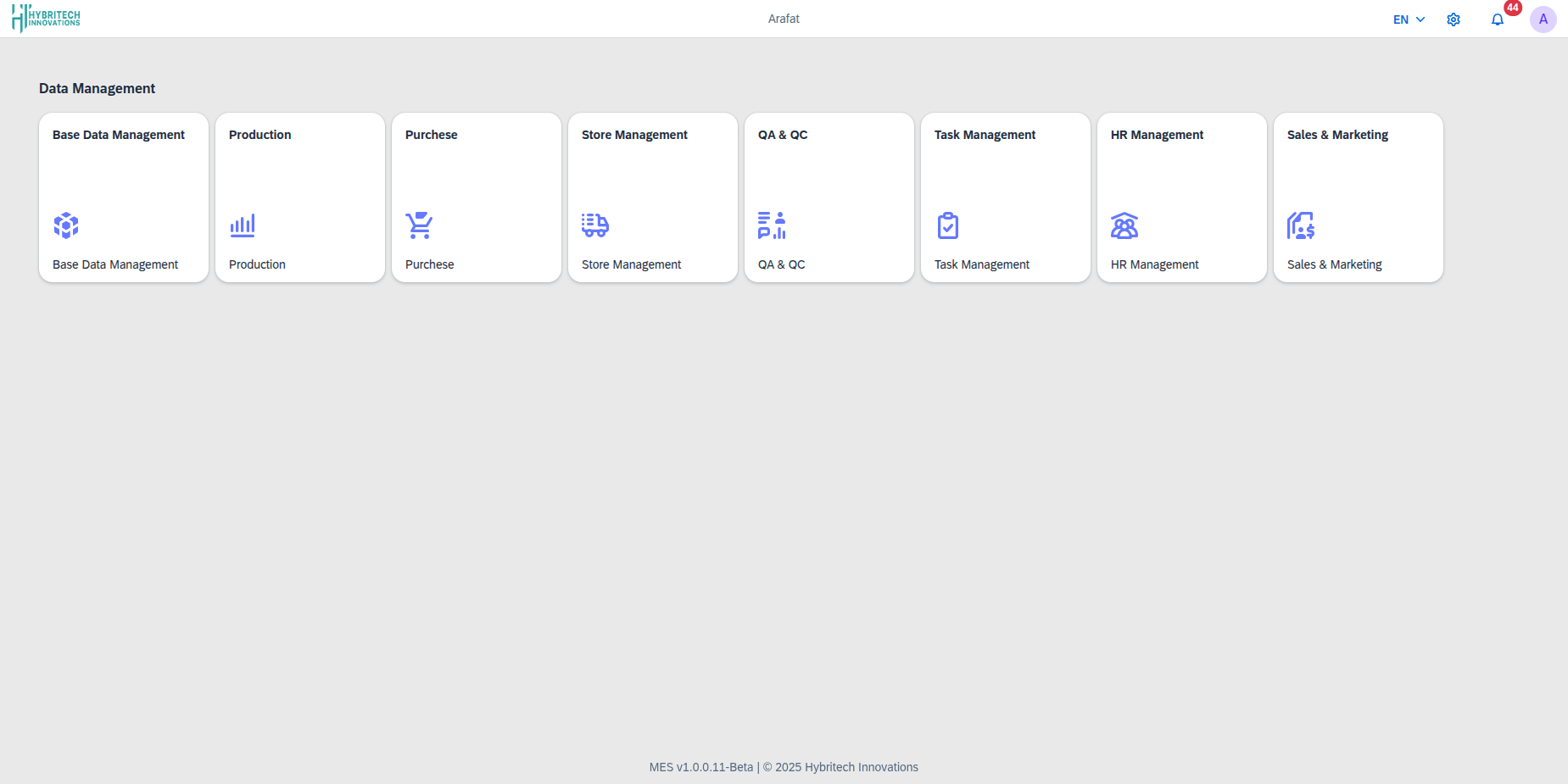Click the Arafat title in header
This screenshot has height=784, width=1568.
[784, 19]
